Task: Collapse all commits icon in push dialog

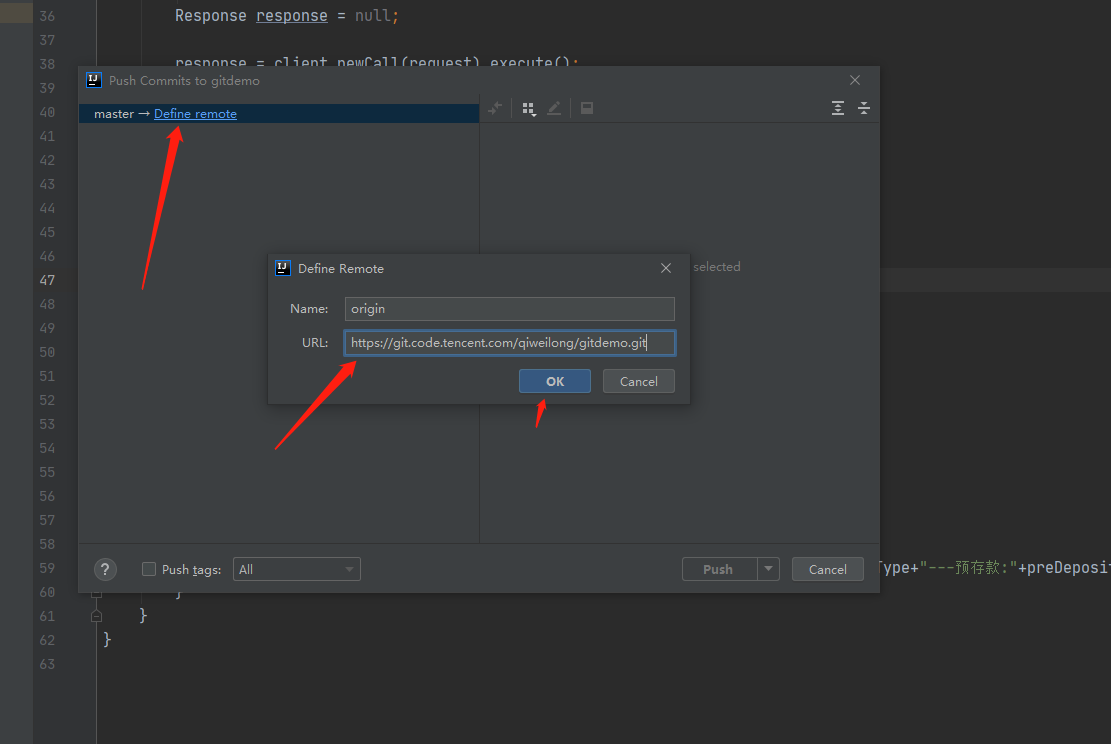Action: [x=864, y=108]
